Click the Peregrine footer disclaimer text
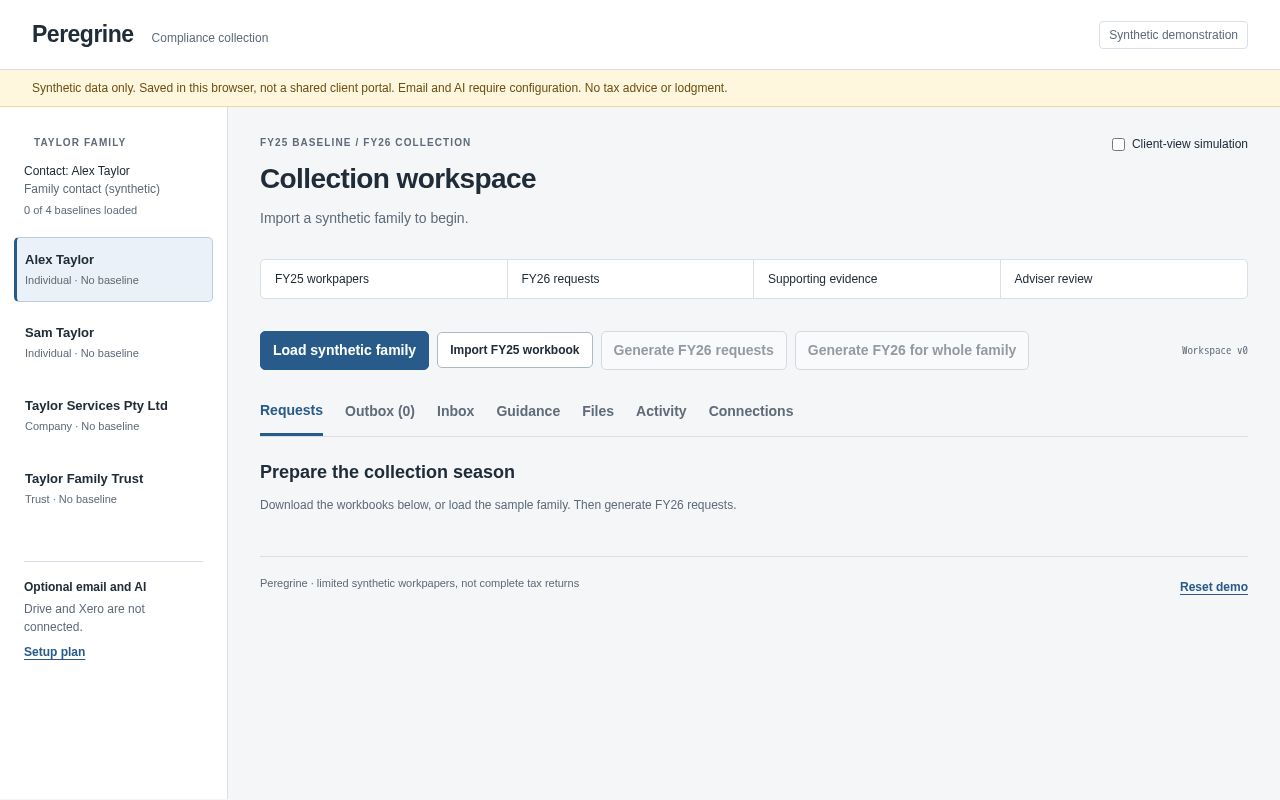Screen dimensions: 1280x800 tap(419, 583)
